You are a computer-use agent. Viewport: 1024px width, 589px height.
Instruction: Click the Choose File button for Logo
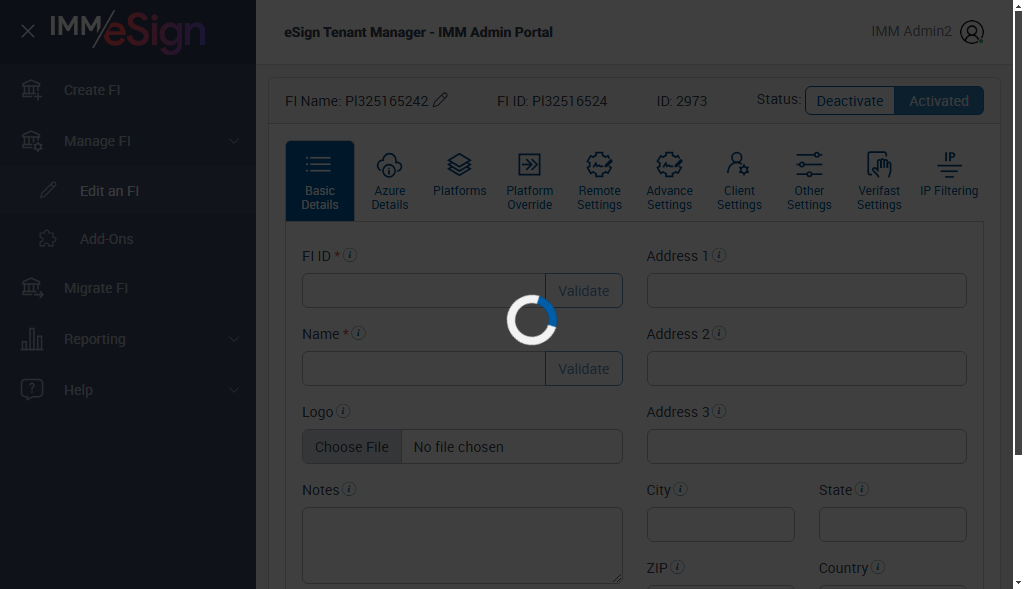click(x=351, y=447)
